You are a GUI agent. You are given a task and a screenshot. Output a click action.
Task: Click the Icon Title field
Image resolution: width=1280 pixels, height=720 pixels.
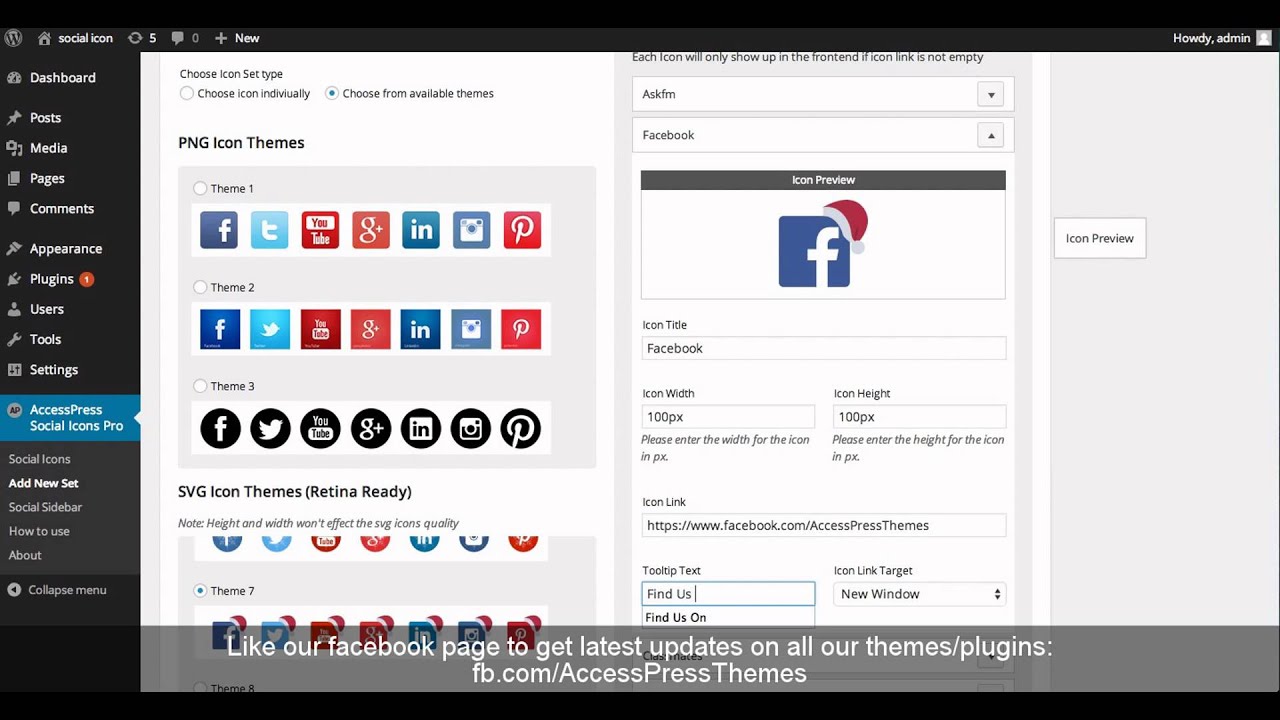tap(823, 348)
